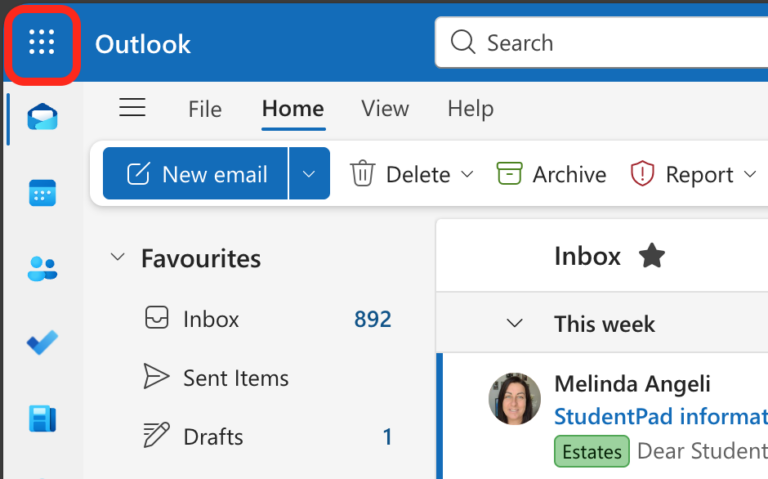This screenshot has height=479, width=768.
Task: Toggle the hamburger navigation pane button
Action: (x=132, y=109)
